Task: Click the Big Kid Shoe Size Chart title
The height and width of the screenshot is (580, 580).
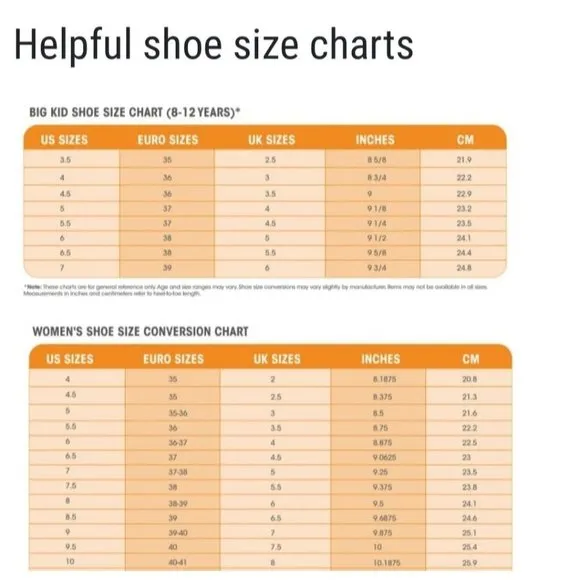Action: click(135, 112)
